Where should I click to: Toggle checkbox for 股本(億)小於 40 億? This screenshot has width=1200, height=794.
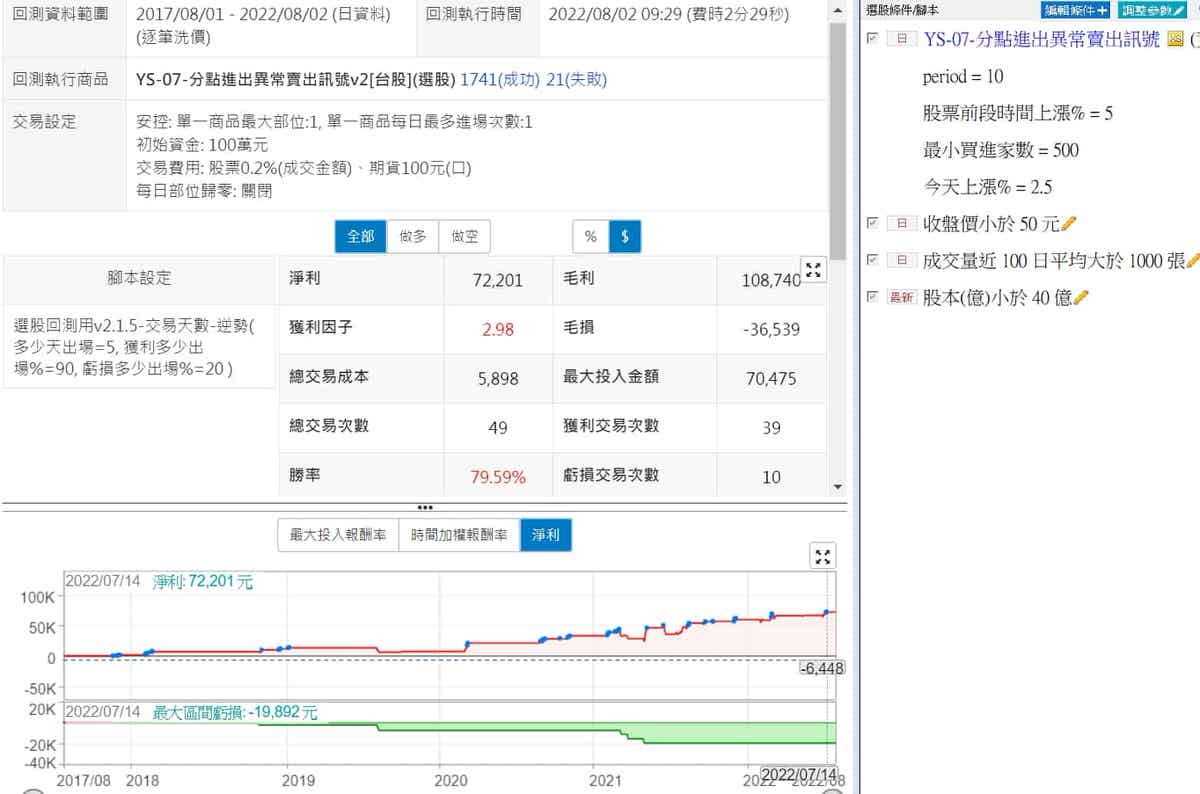tap(872, 297)
